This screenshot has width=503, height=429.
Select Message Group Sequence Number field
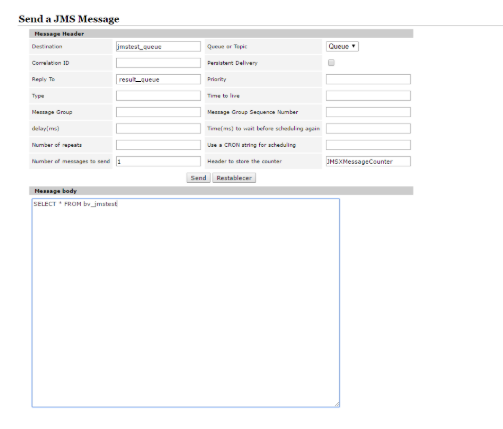368,112
